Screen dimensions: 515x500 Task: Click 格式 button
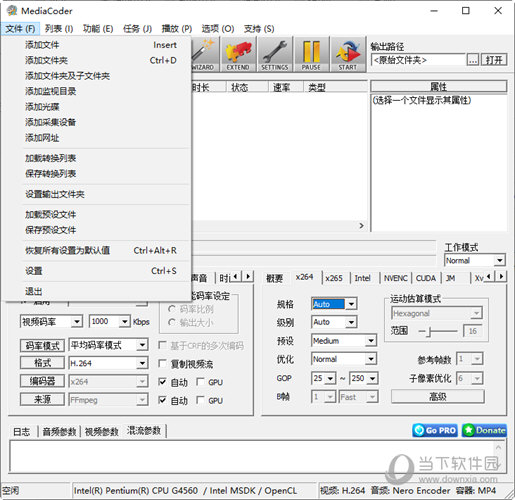[42, 363]
